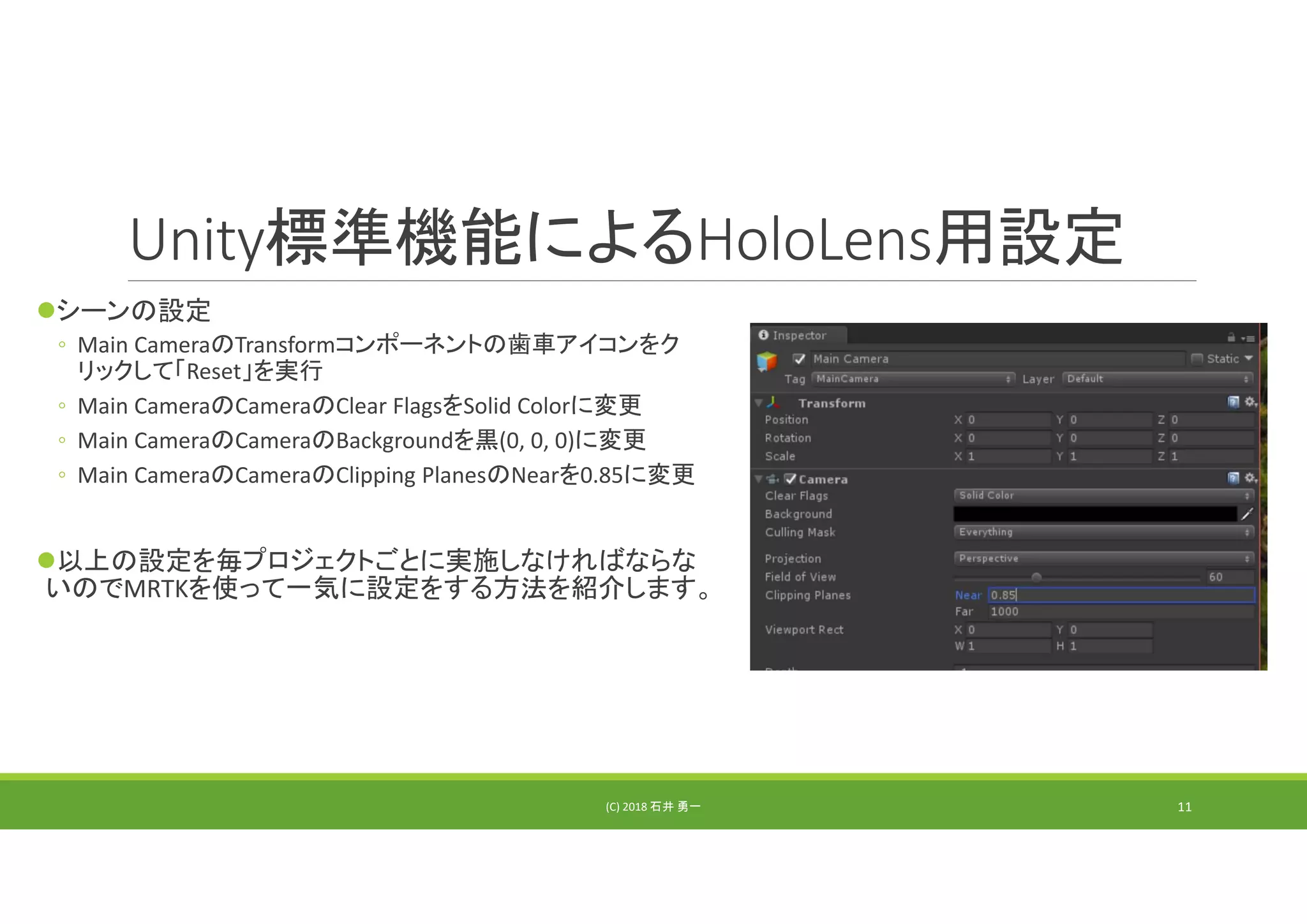1307x924 pixels.
Task: Click the Inspector lock icon
Action: click(x=1231, y=338)
